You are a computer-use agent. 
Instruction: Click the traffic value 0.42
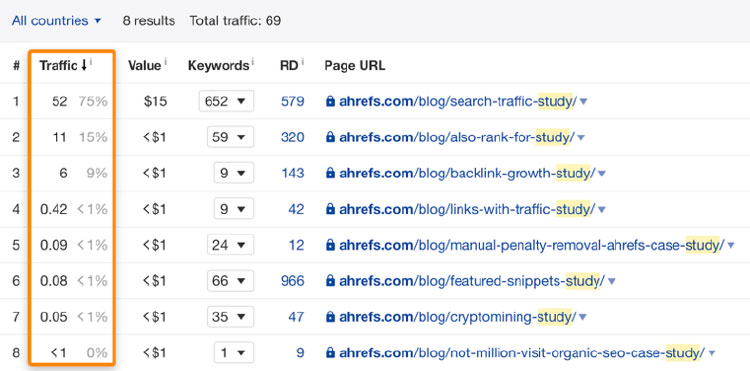pos(54,209)
